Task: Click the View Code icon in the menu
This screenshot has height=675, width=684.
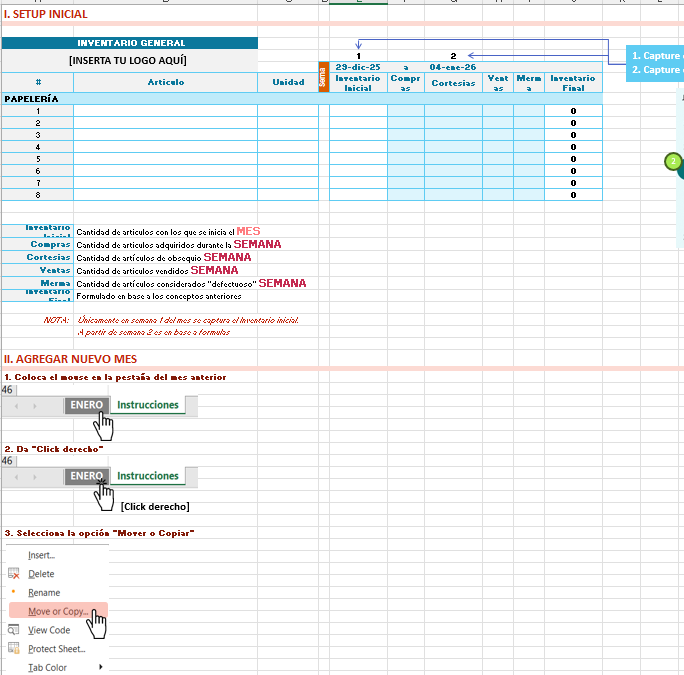Action: (14, 630)
